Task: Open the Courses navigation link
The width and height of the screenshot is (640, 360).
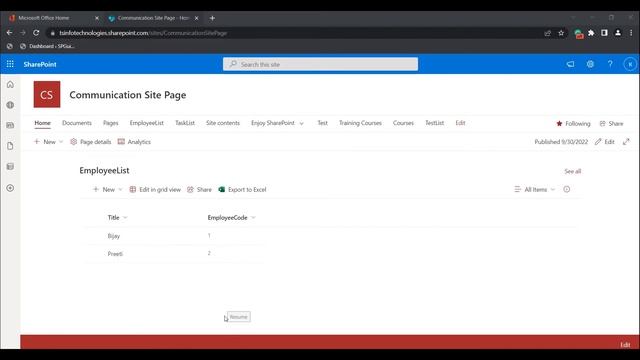Action: coord(403,123)
